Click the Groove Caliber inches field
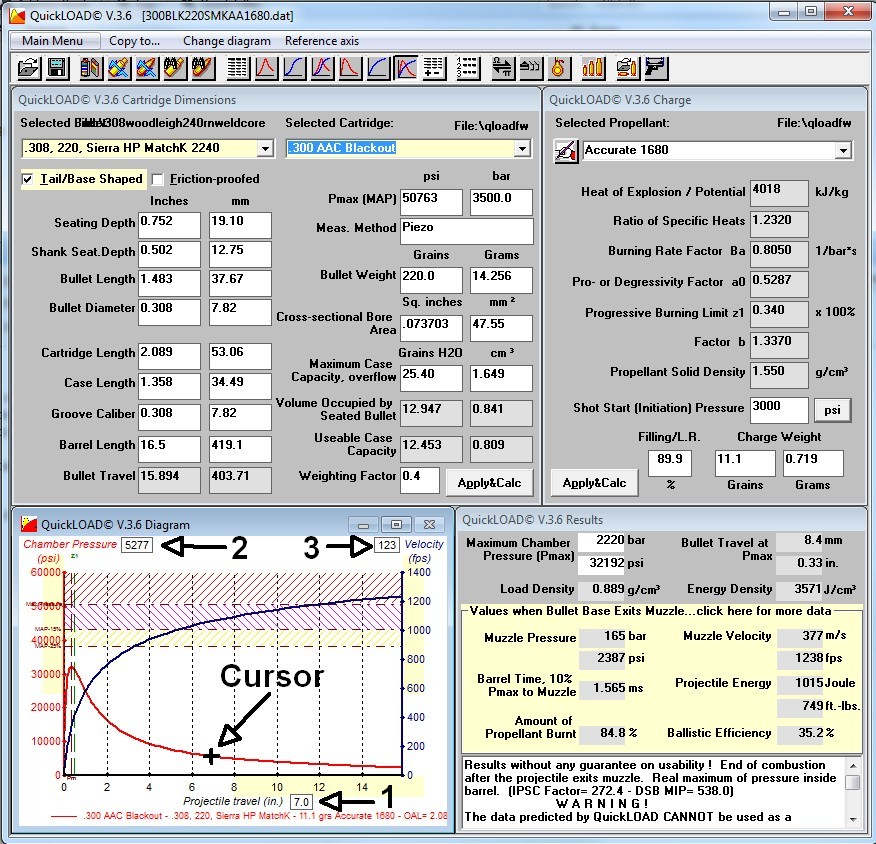The height and width of the screenshot is (844, 876). pyautogui.click(x=169, y=418)
